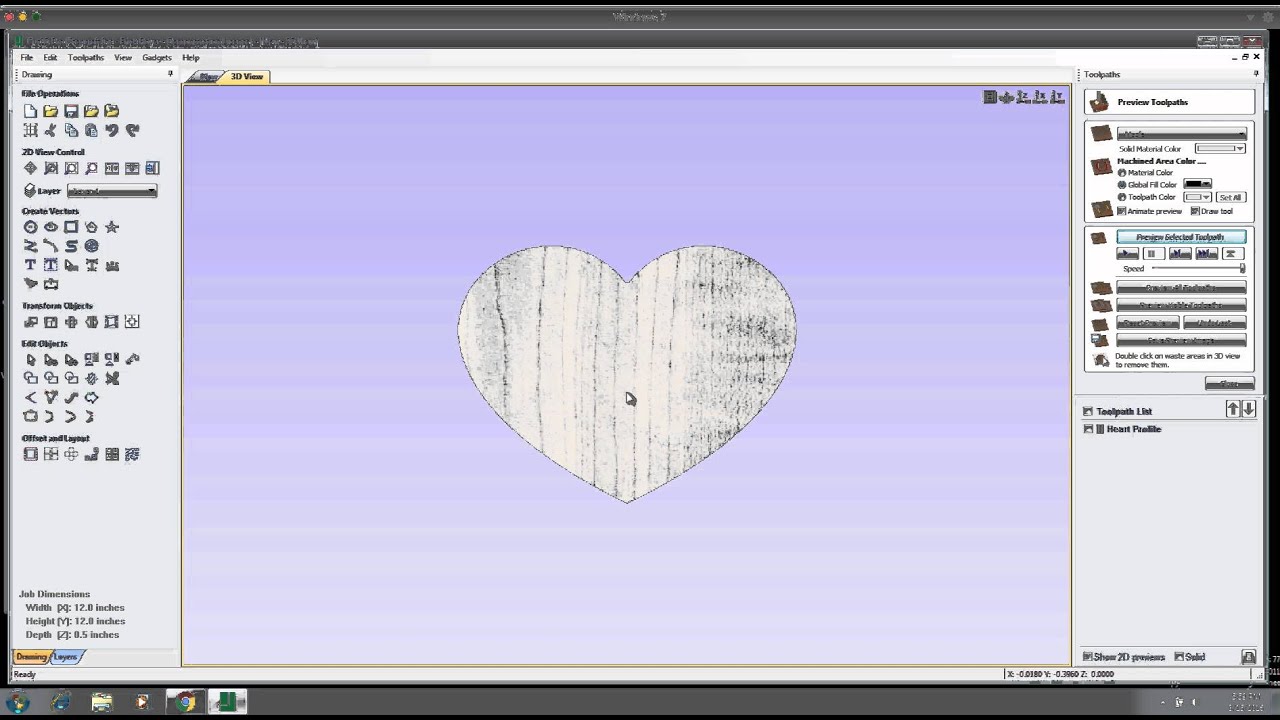Click the Save file disk icon
The width and height of the screenshot is (1280, 720).
point(71,111)
